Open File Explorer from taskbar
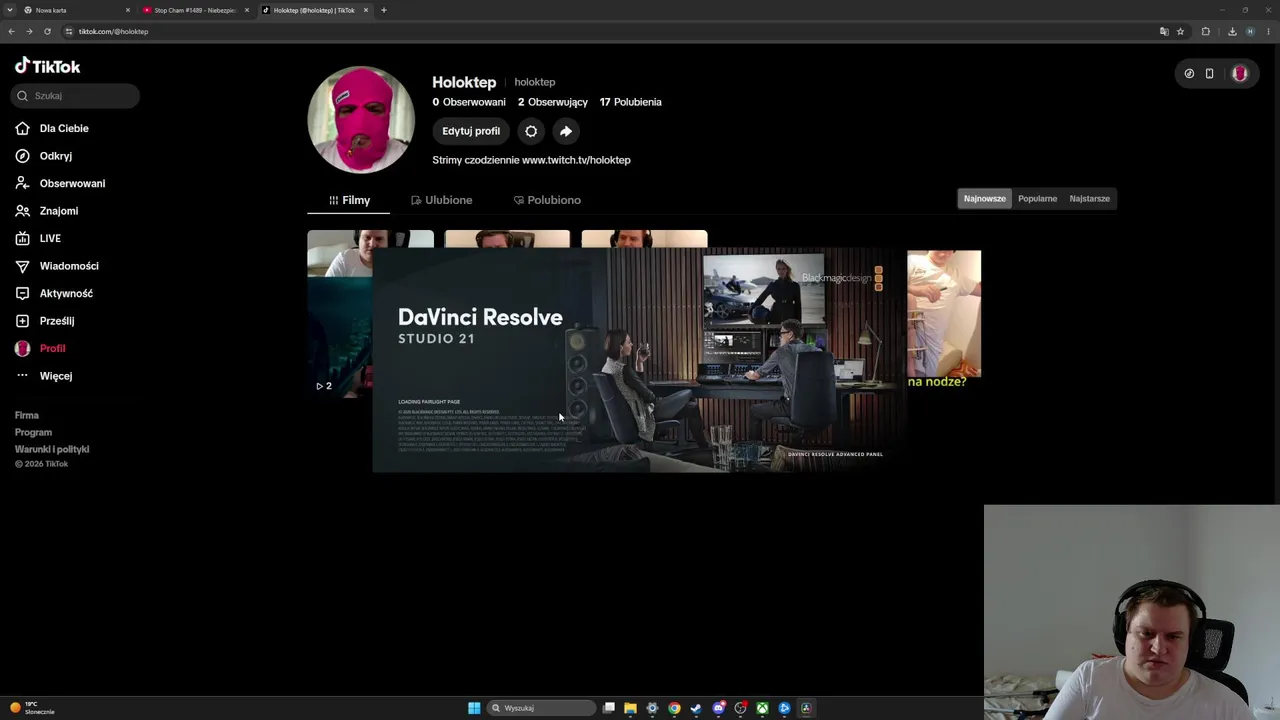Viewport: 1280px width, 720px height. [x=630, y=708]
